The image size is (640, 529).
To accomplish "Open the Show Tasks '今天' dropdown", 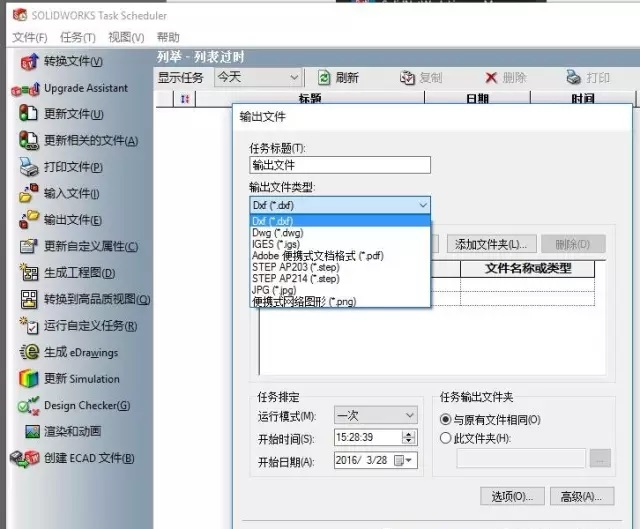I will pos(258,77).
